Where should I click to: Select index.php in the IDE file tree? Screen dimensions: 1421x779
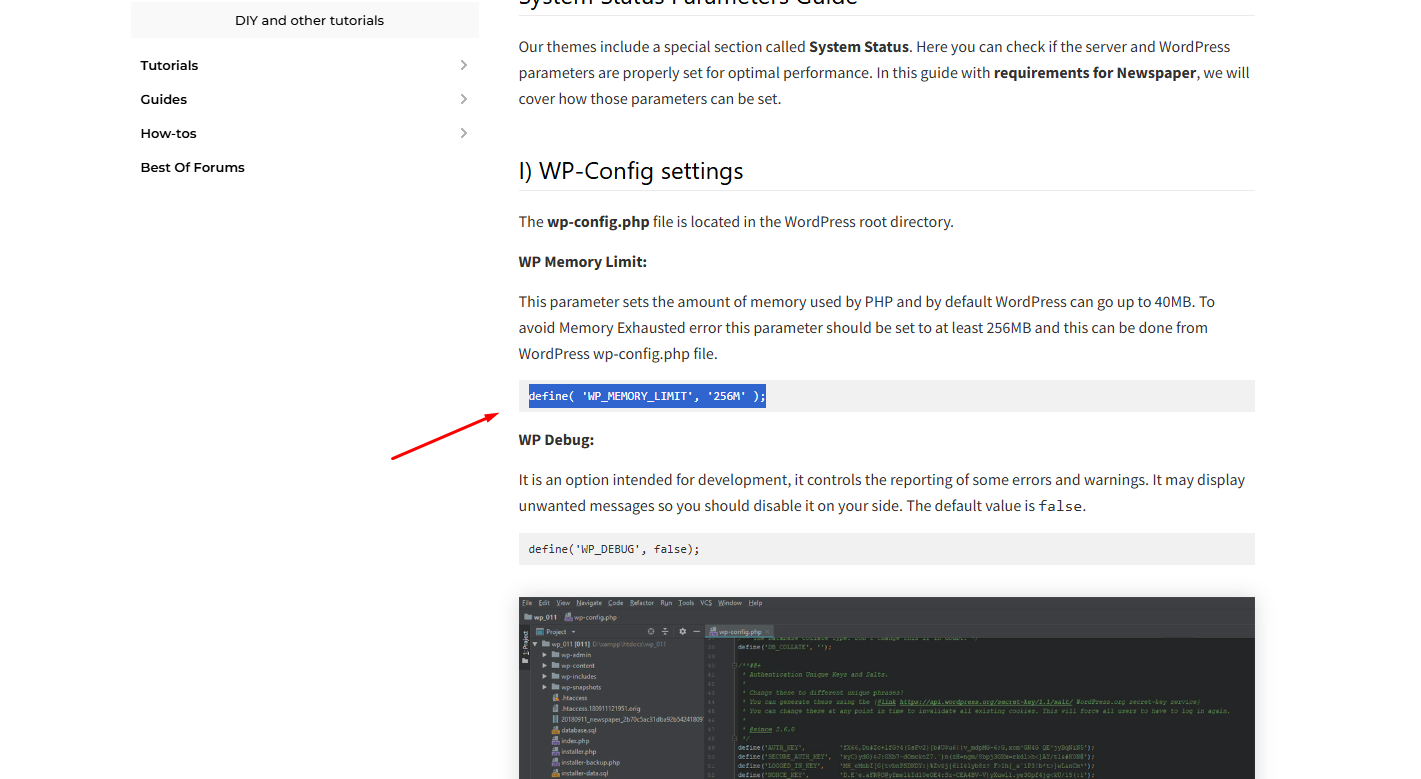coord(571,741)
